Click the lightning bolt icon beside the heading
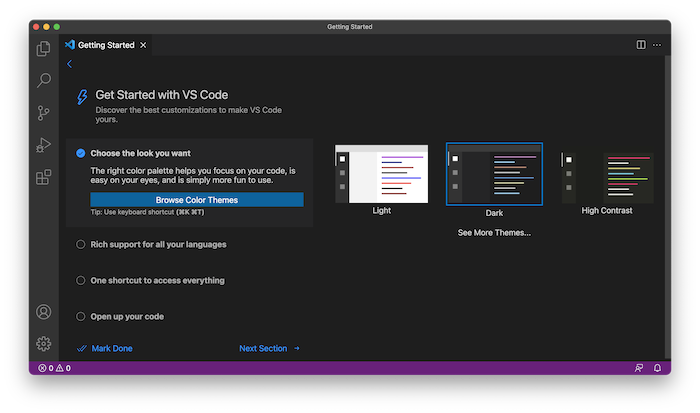 tap(82, 96)
